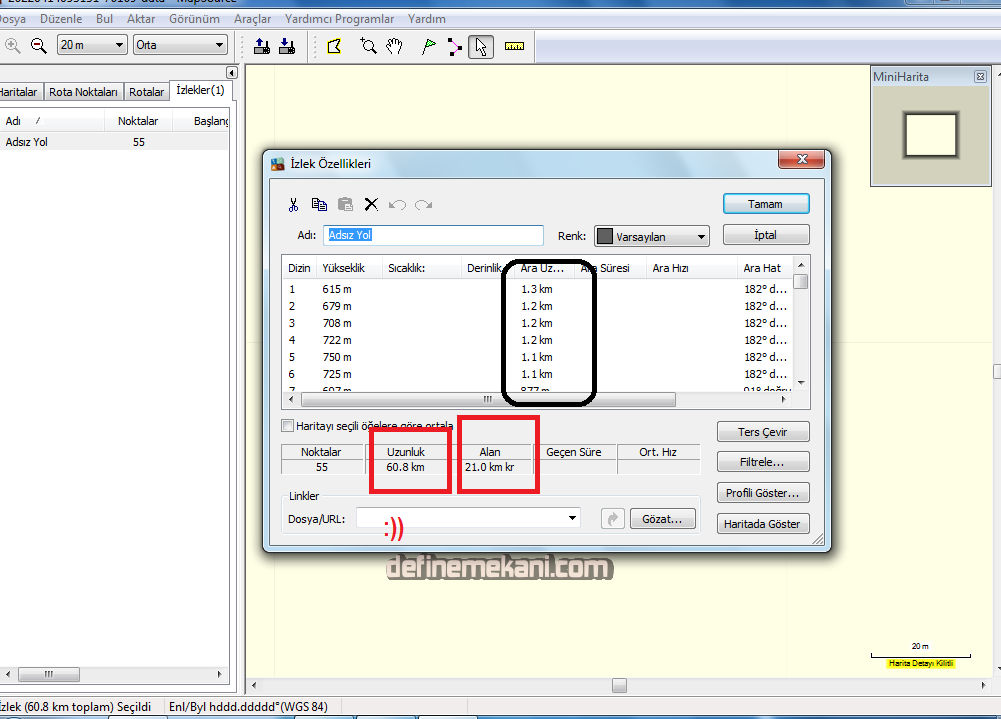Click the receive from device icon
The width and height of the screenshot is (1001, 719).
[286, 45]
